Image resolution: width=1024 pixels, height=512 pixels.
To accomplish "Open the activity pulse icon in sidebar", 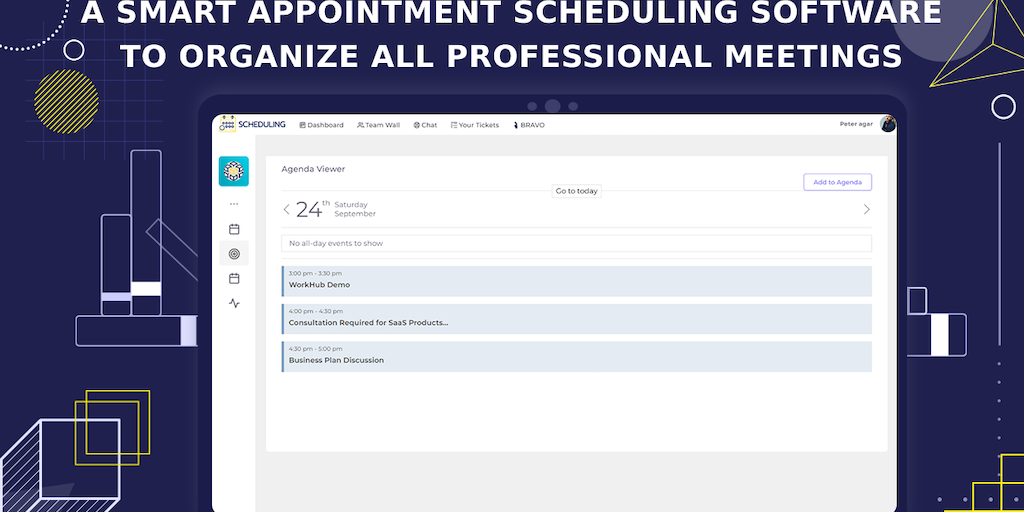I will click(234, 303).
